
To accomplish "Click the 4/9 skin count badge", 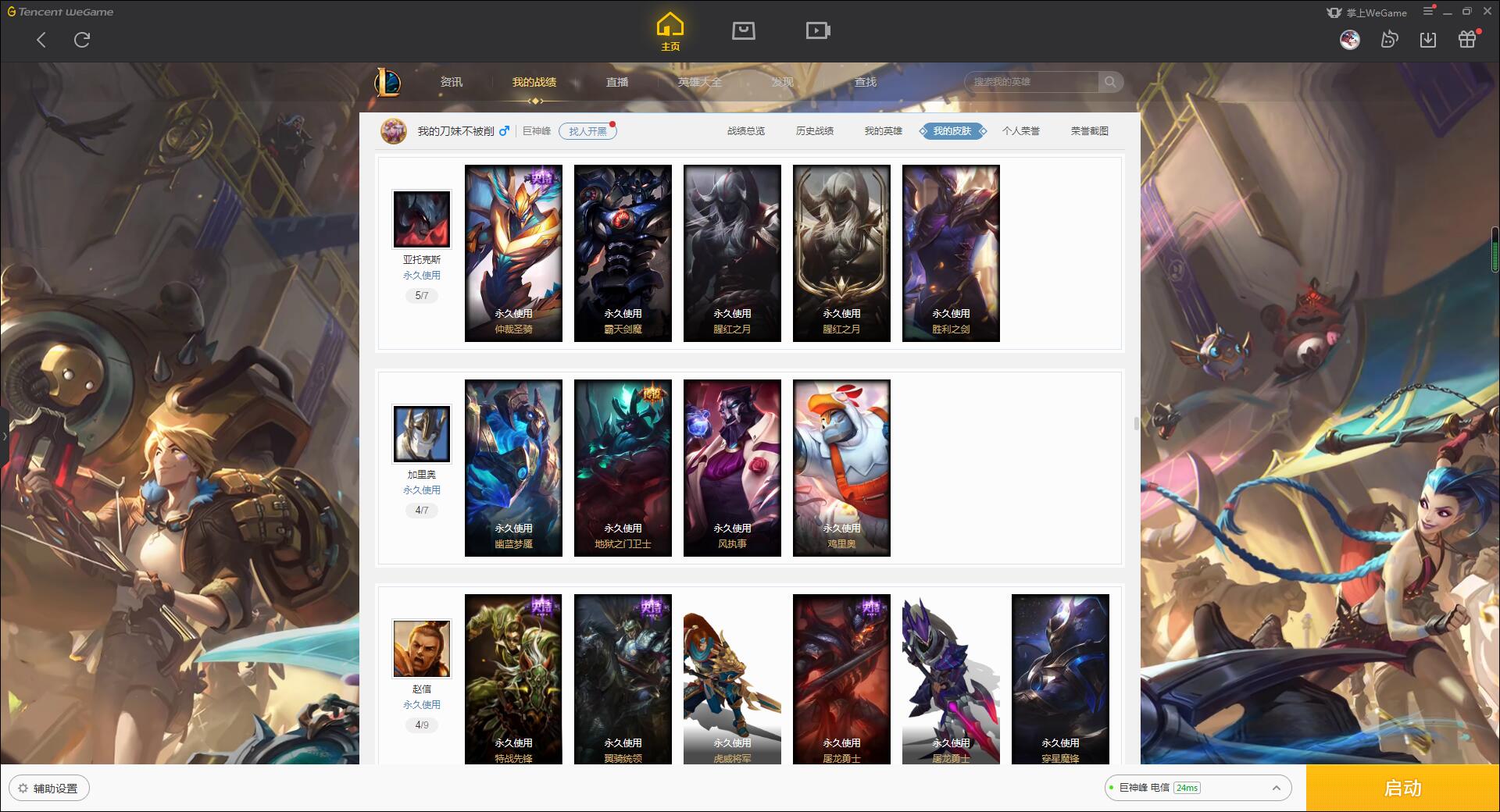I will [x=422, y=725].
